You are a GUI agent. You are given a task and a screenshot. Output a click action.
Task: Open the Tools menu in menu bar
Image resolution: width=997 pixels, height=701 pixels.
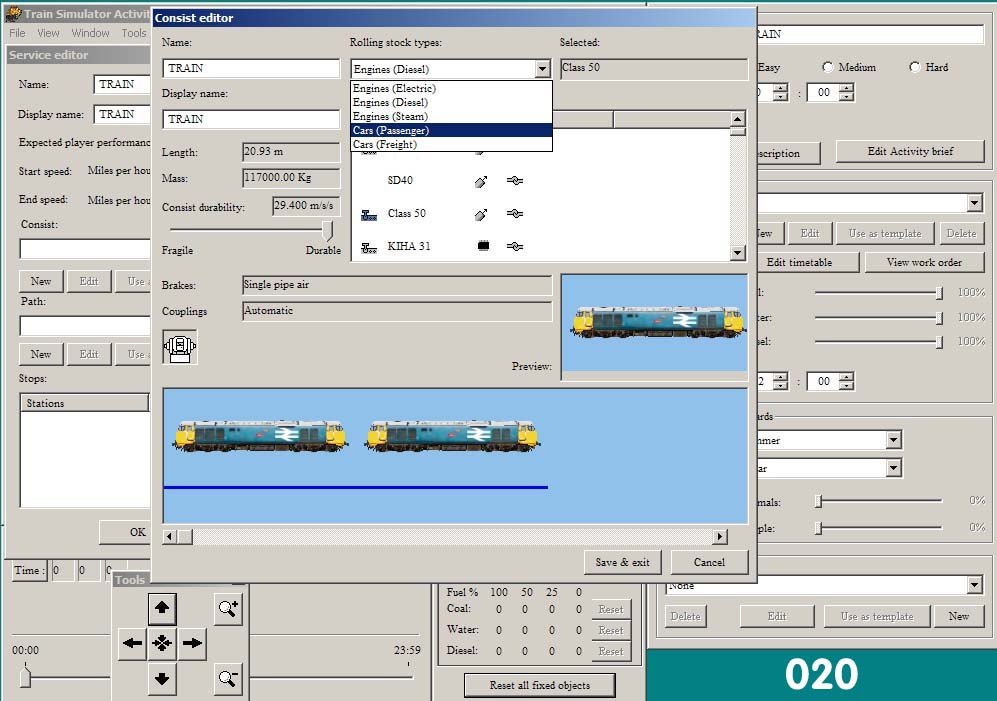(134, 33)
